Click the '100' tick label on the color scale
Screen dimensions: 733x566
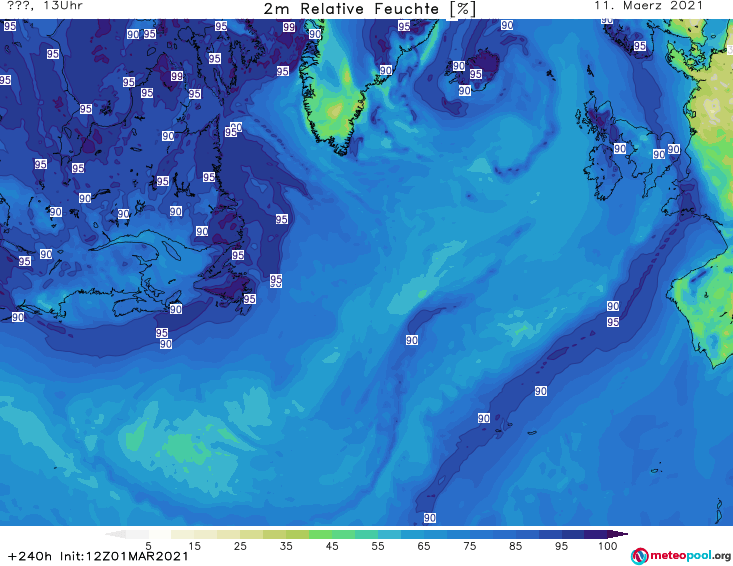pos(608,546)
